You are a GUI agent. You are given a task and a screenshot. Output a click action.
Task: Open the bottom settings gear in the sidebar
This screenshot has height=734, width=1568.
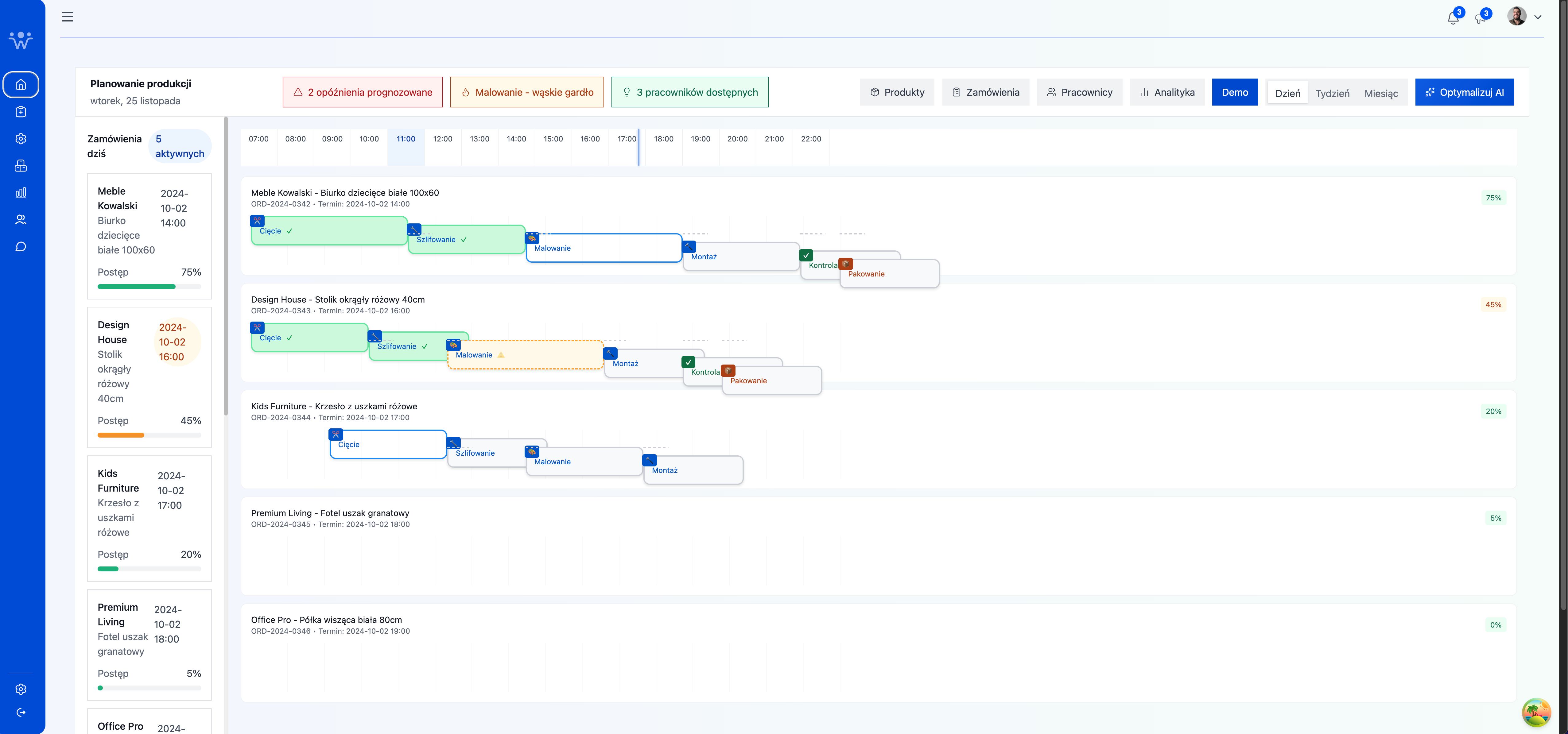(x=21, y=689)
